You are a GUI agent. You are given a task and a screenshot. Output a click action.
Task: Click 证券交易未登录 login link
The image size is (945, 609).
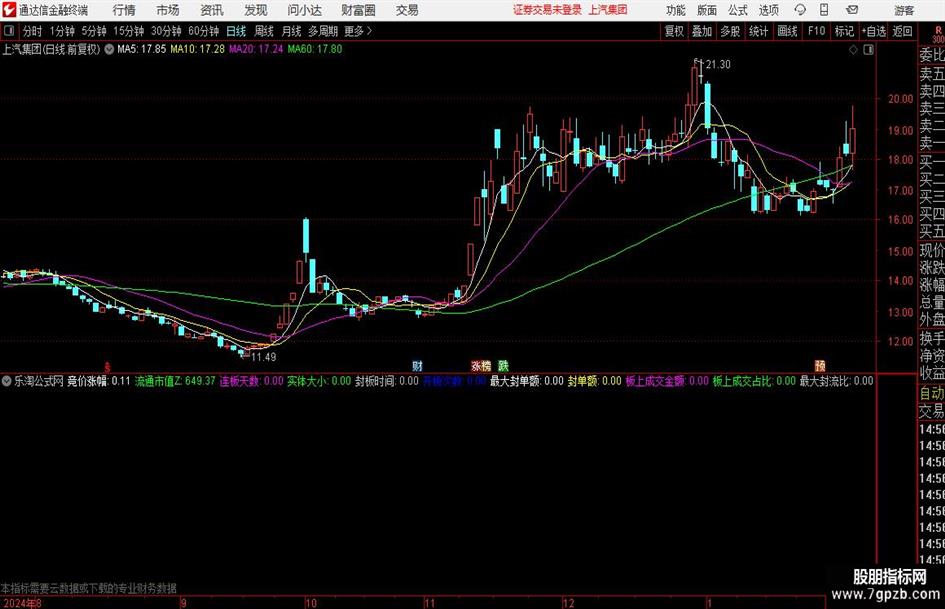click(547, 10)
